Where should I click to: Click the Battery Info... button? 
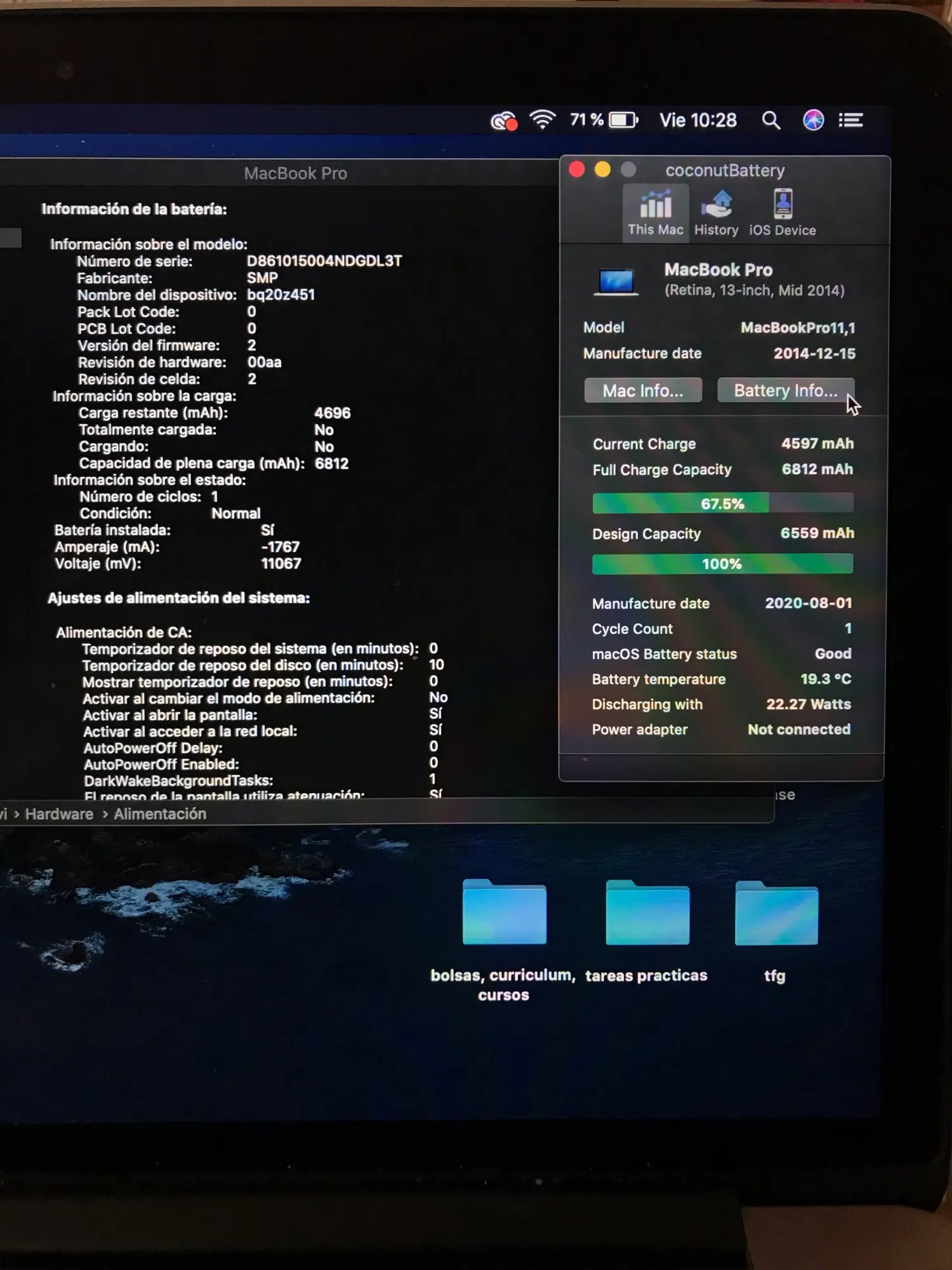(786, 391)
